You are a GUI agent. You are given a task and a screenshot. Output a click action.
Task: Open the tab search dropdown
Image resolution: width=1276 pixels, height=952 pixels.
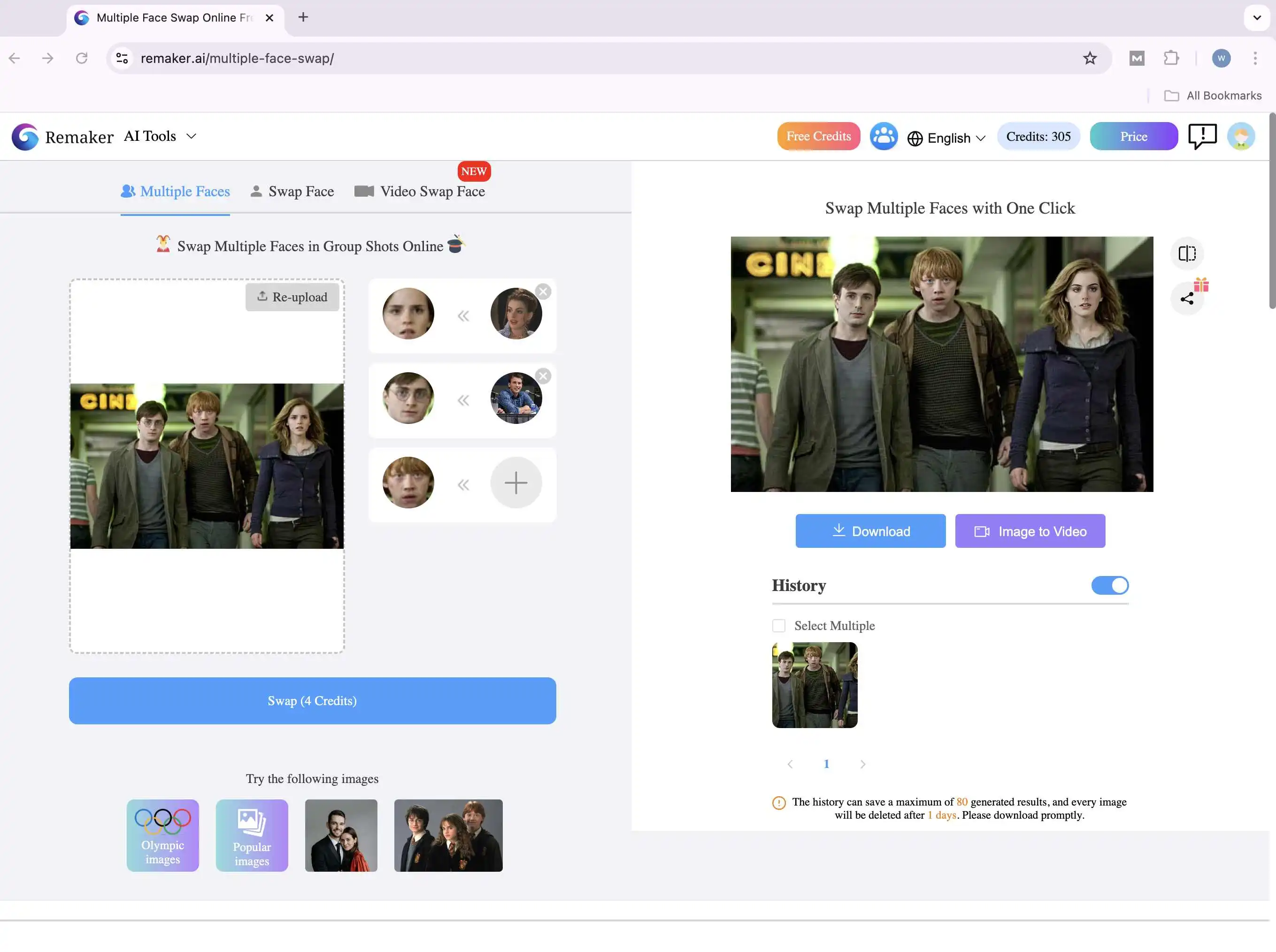pyautogui.click(x=1257, y=17)
